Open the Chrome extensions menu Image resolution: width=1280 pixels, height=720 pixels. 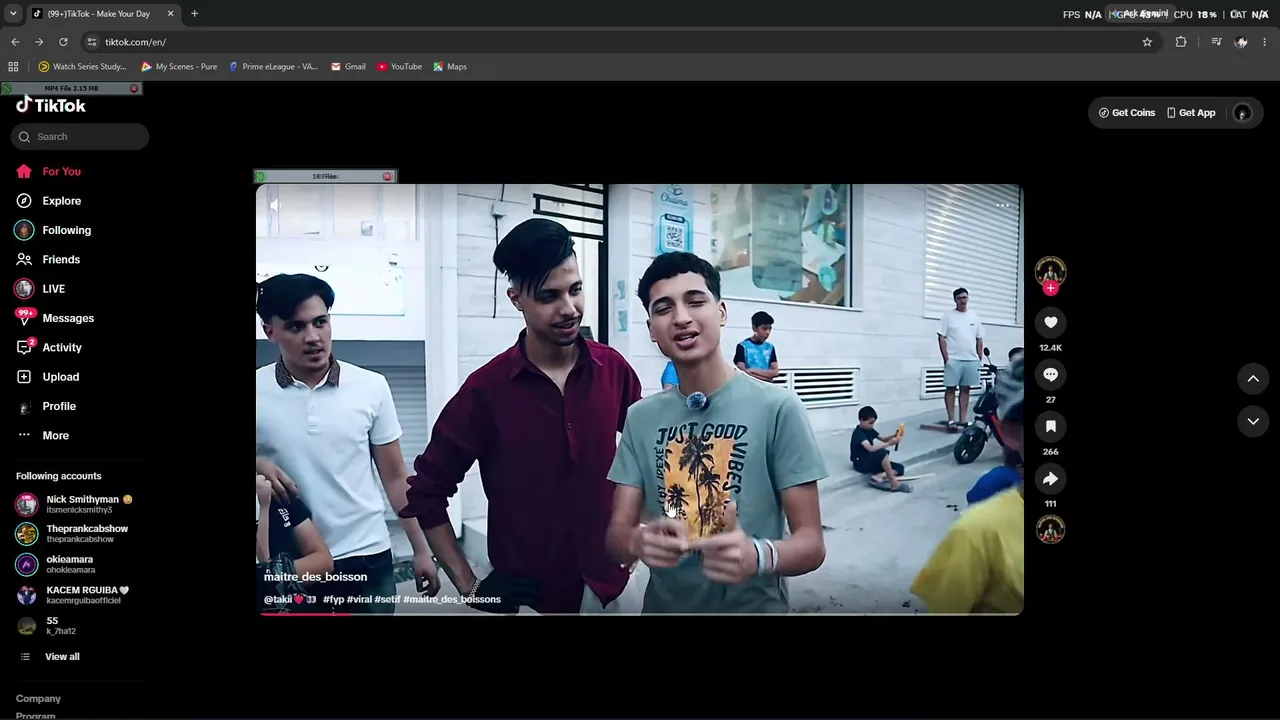tap(1181, 42)
